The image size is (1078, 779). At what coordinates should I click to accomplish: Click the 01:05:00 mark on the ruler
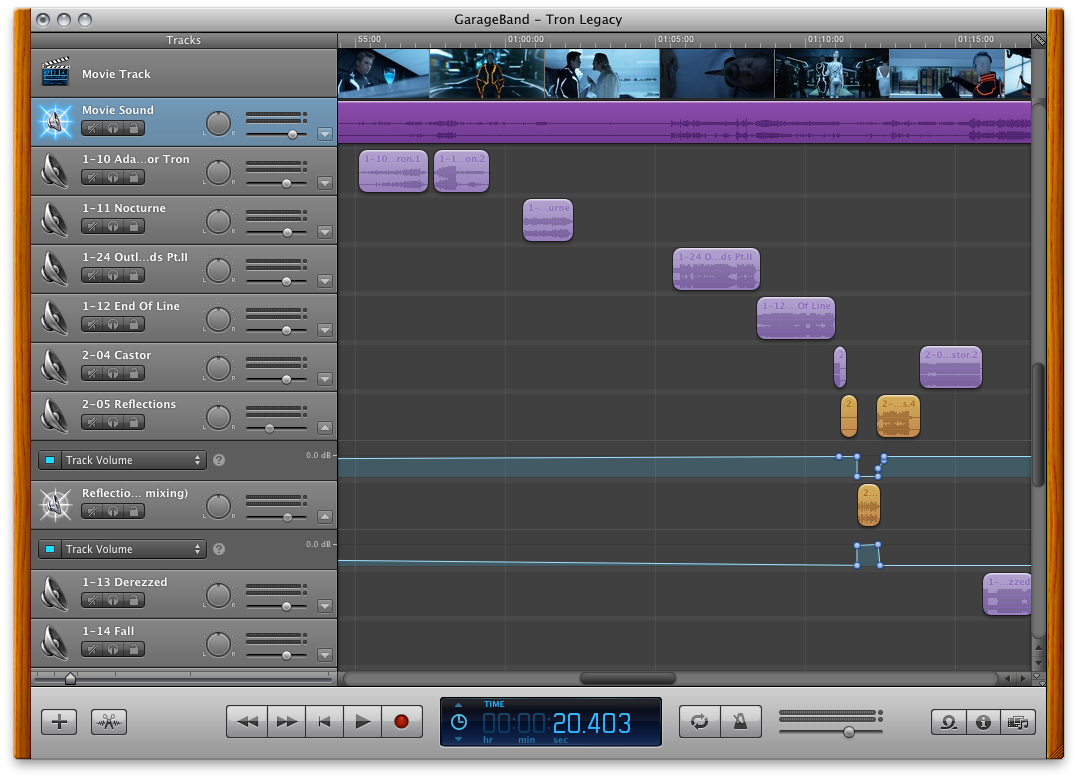coord(675,39)
